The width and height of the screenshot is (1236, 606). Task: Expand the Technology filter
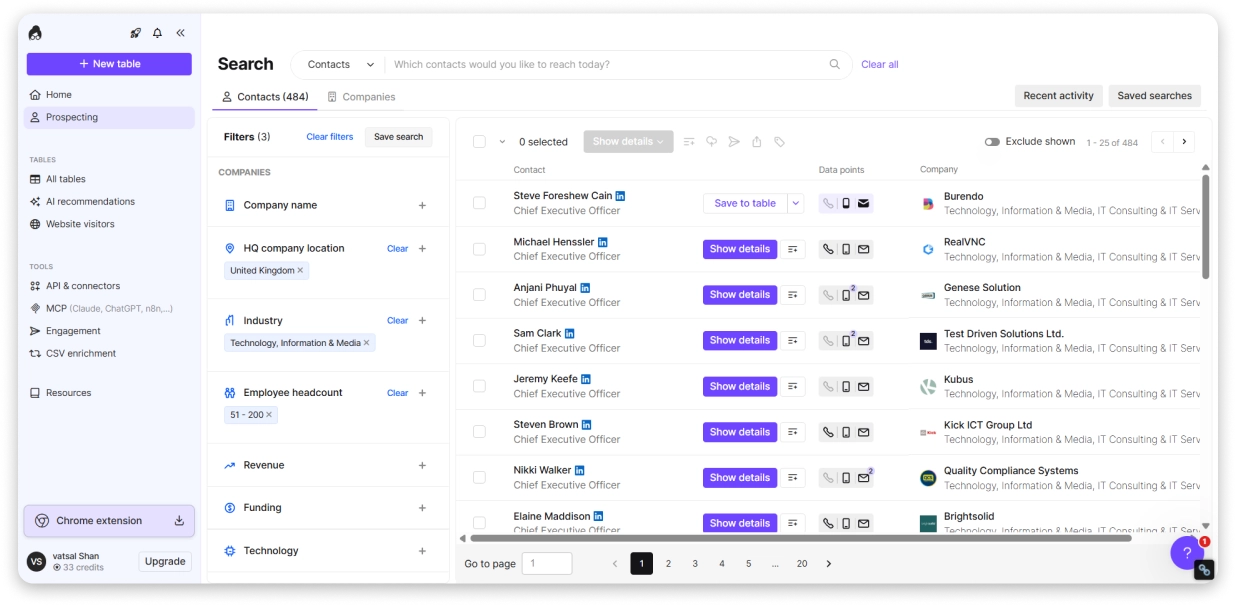coord(422,551)
